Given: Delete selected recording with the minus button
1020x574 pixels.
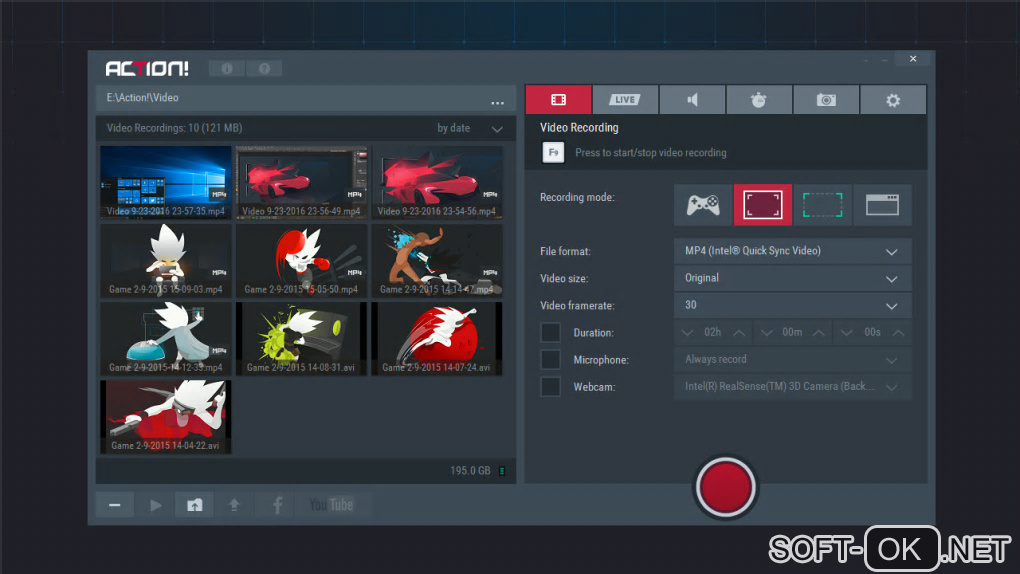Looking at the screenshot, I should pos(114,505).
